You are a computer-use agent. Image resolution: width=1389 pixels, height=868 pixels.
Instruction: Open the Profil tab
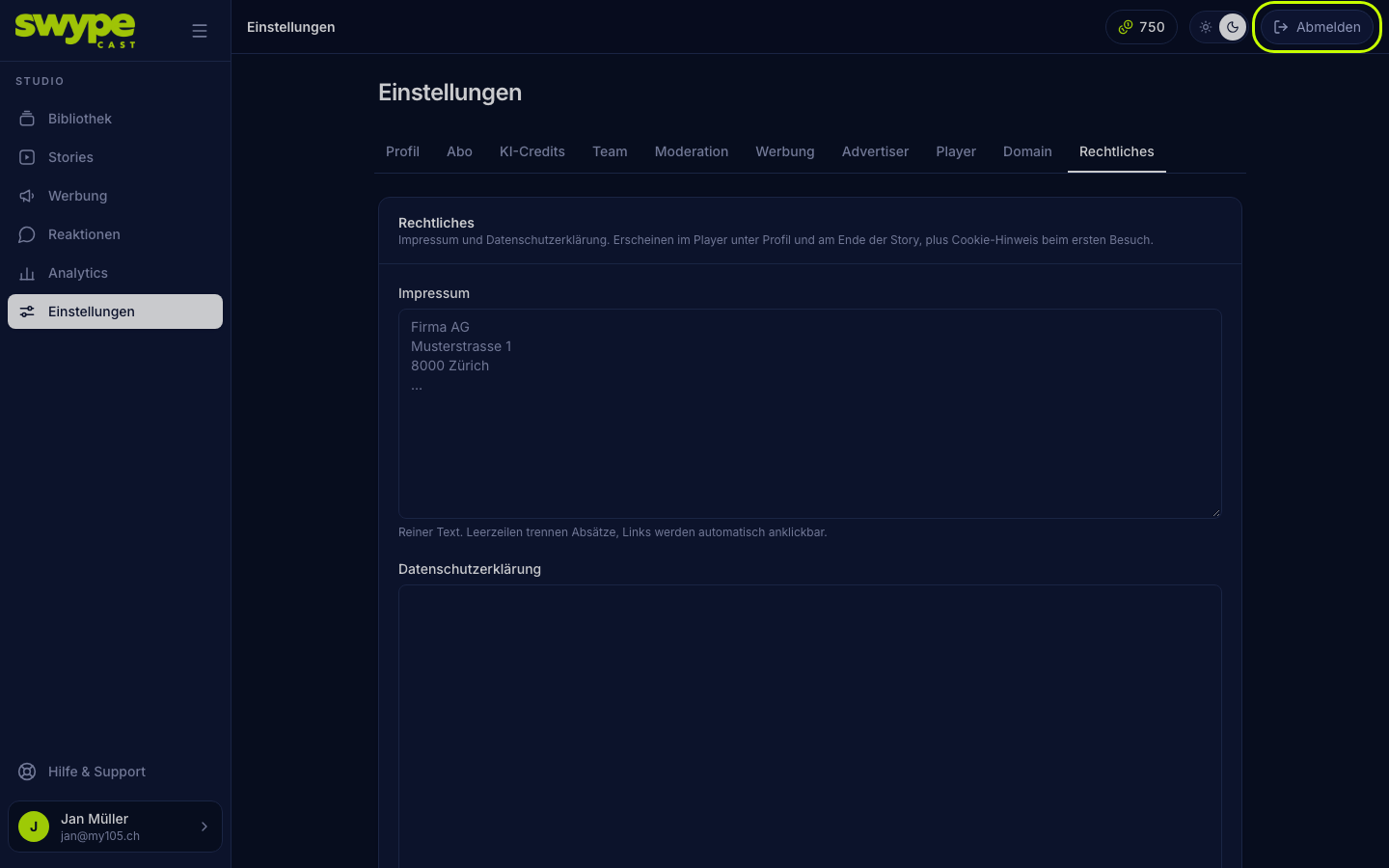402,151
